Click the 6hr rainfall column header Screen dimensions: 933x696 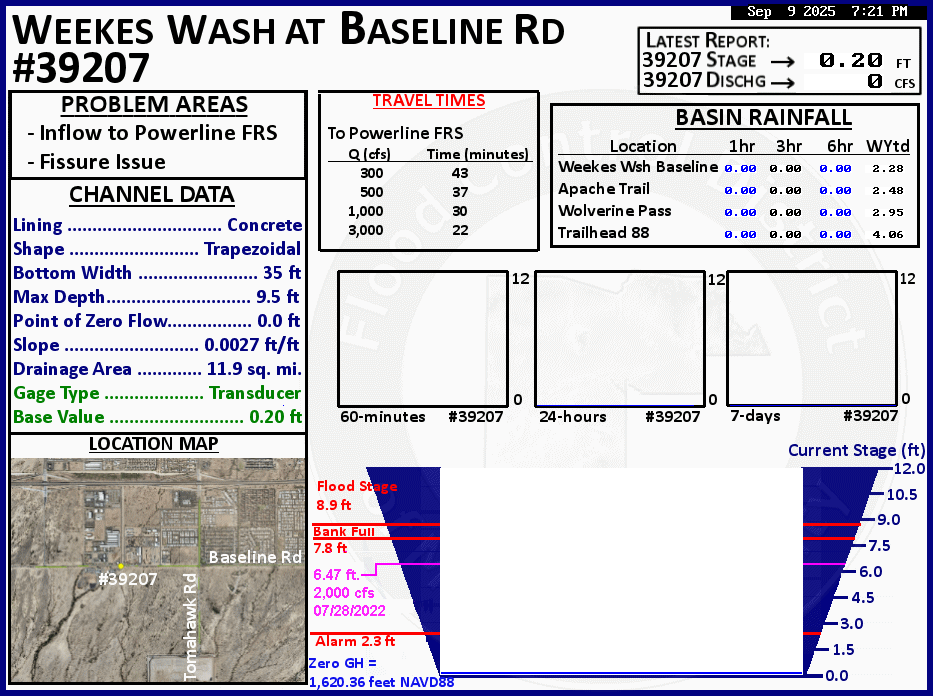point(840,146)
